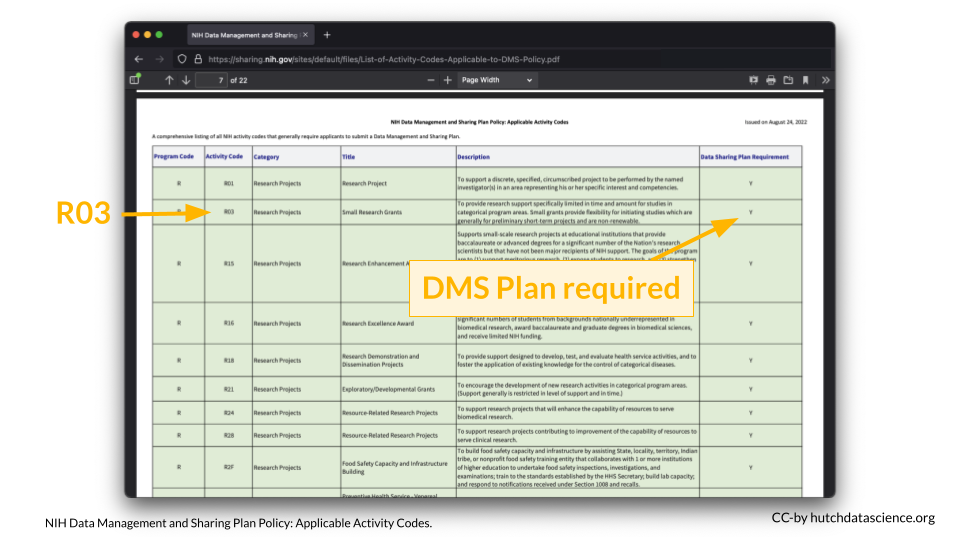Switch to presentation mode
Screen dimensions: 960x540
click(754, 80)
